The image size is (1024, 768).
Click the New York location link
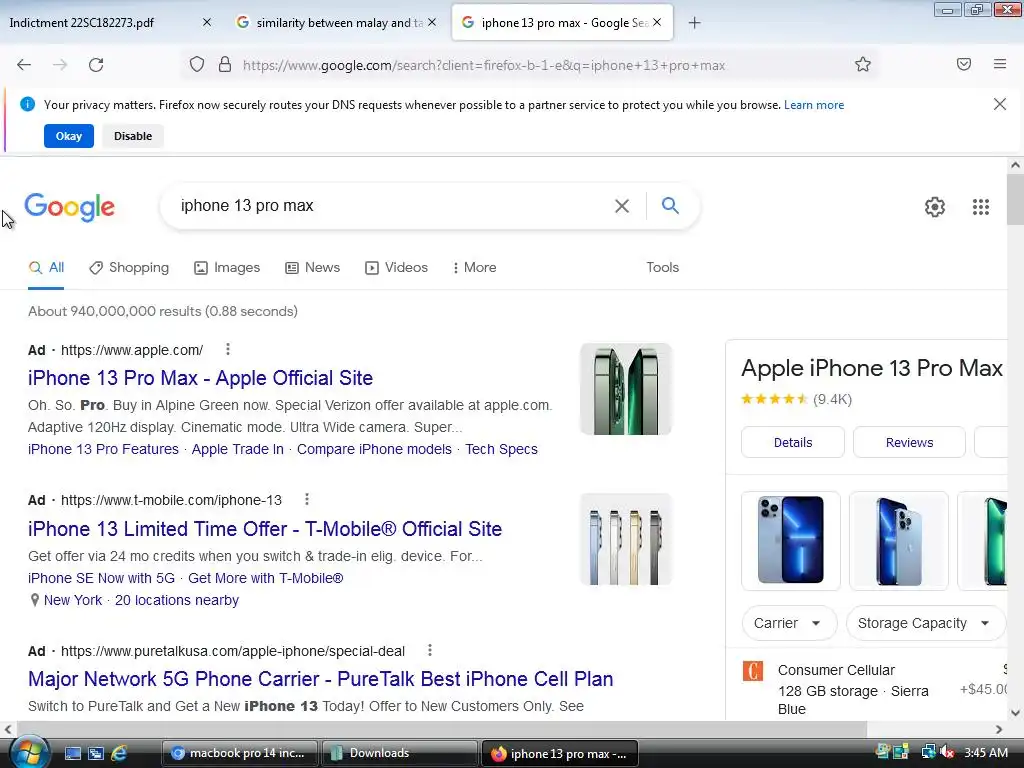point(72,600)
